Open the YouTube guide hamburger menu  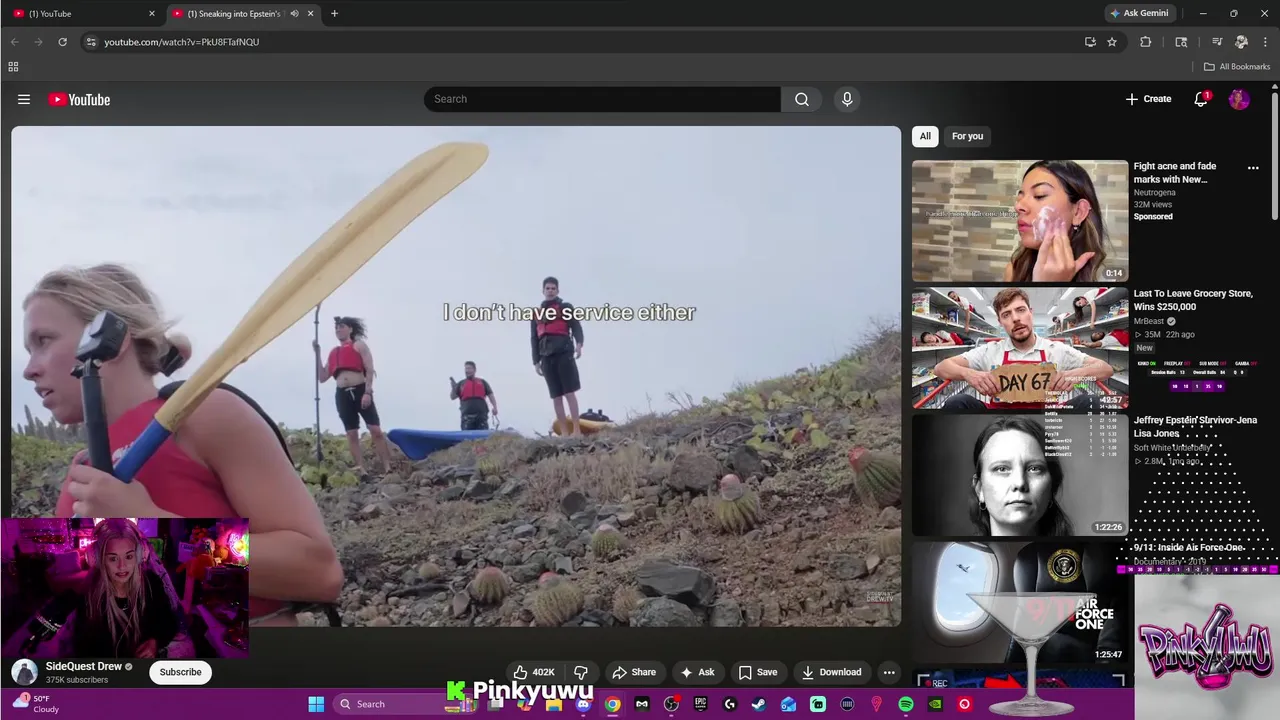point(24,99)
